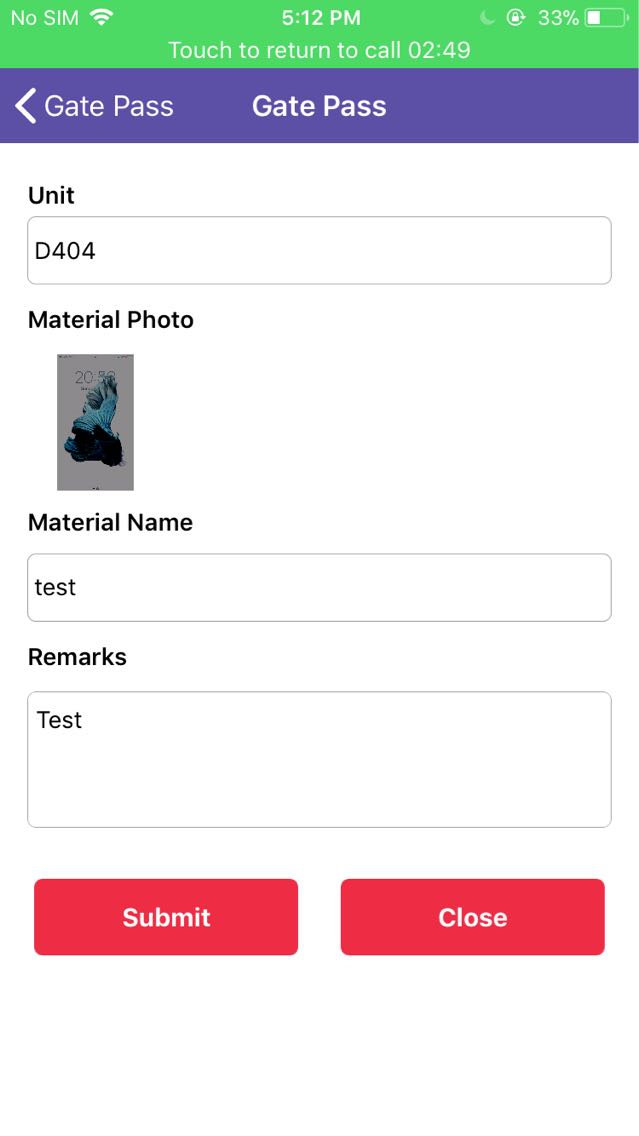The height and width of the screenshot is (1136, 639).
Task: Tap the Unit label
Action: [x=51, y=195]
